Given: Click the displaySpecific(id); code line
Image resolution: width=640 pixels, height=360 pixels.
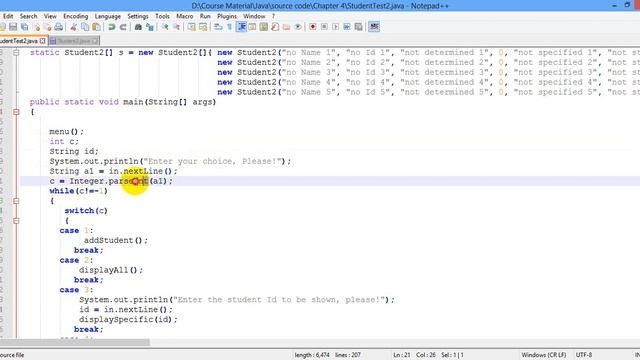Looking at the screenshot, I should (128, 320).
